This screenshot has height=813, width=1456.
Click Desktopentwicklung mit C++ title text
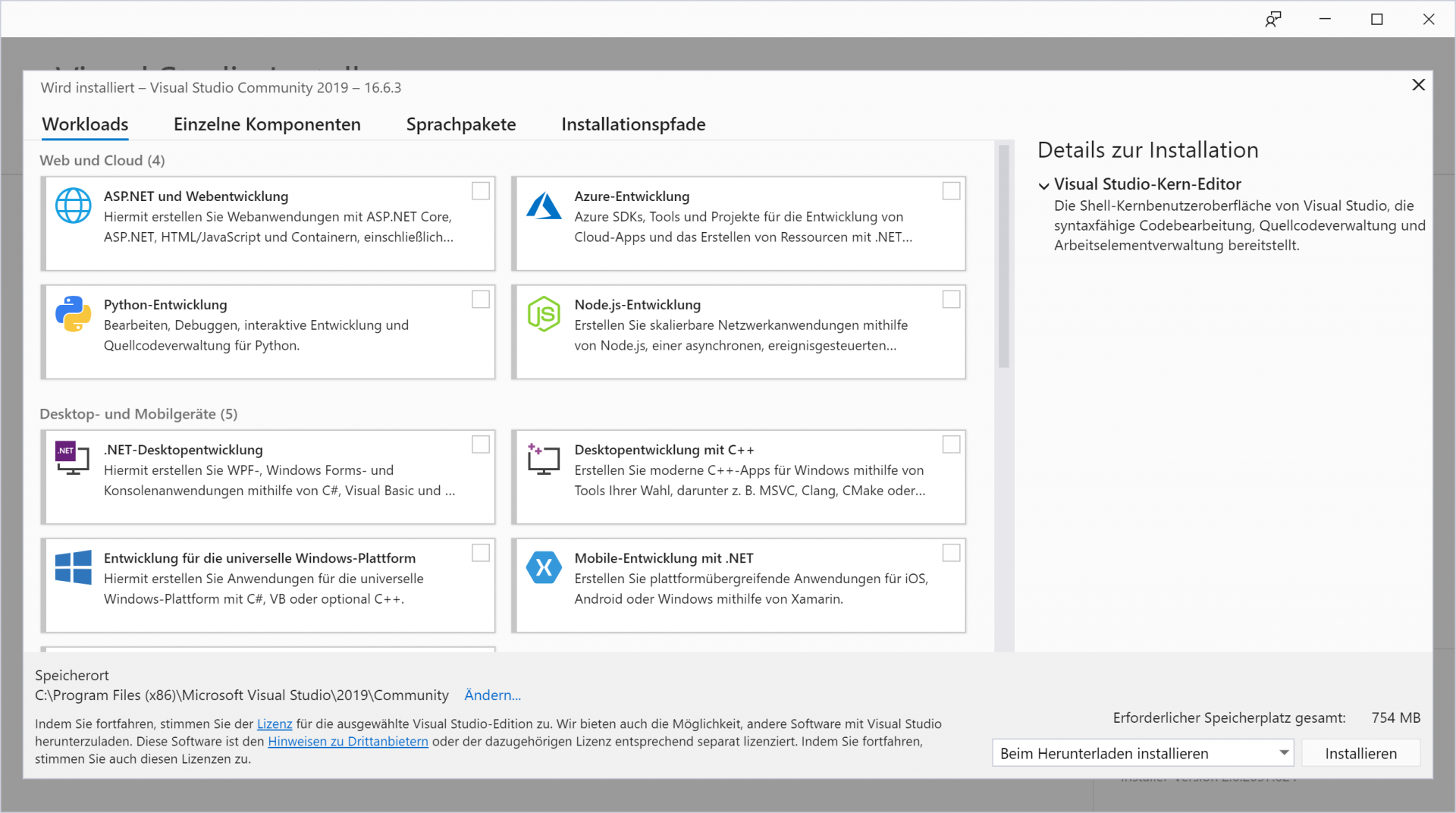[664, 450]
